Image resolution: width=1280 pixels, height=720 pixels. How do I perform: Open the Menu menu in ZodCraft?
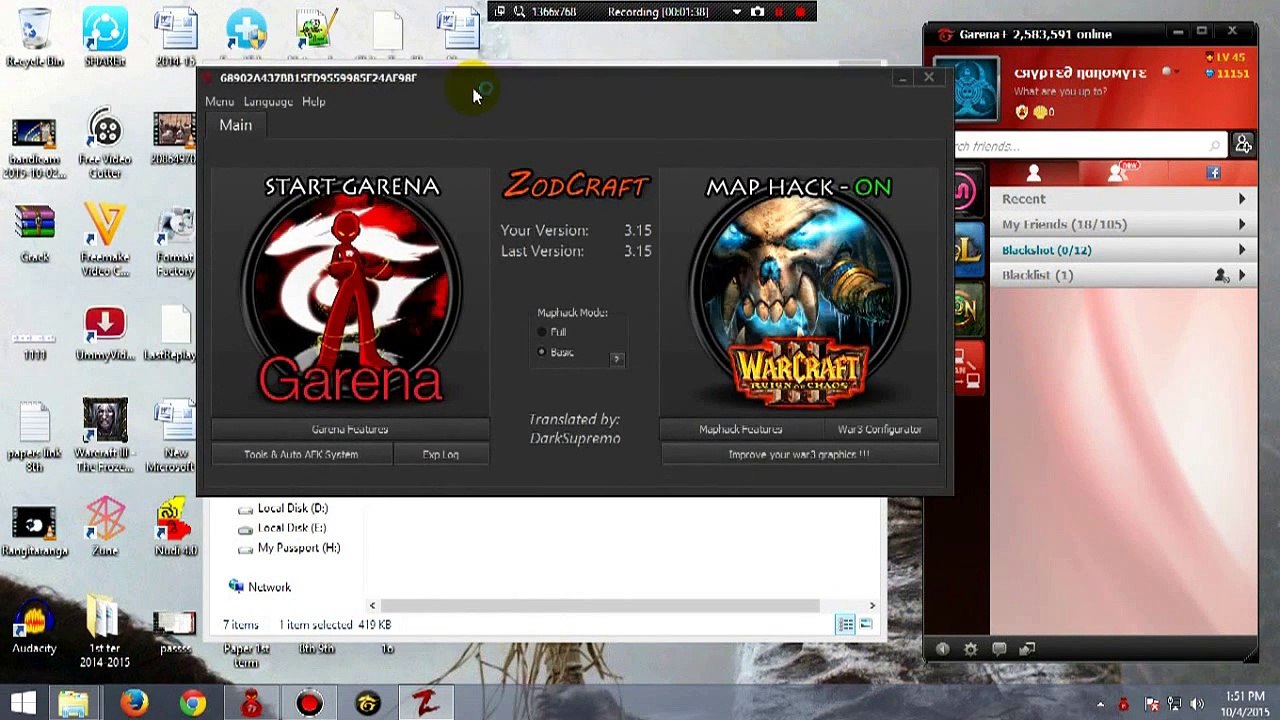(219, 102)
